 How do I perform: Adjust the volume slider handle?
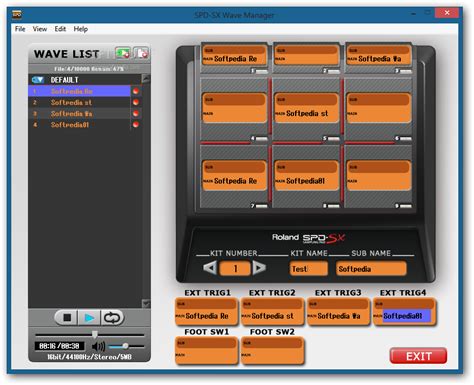point(125,346)
